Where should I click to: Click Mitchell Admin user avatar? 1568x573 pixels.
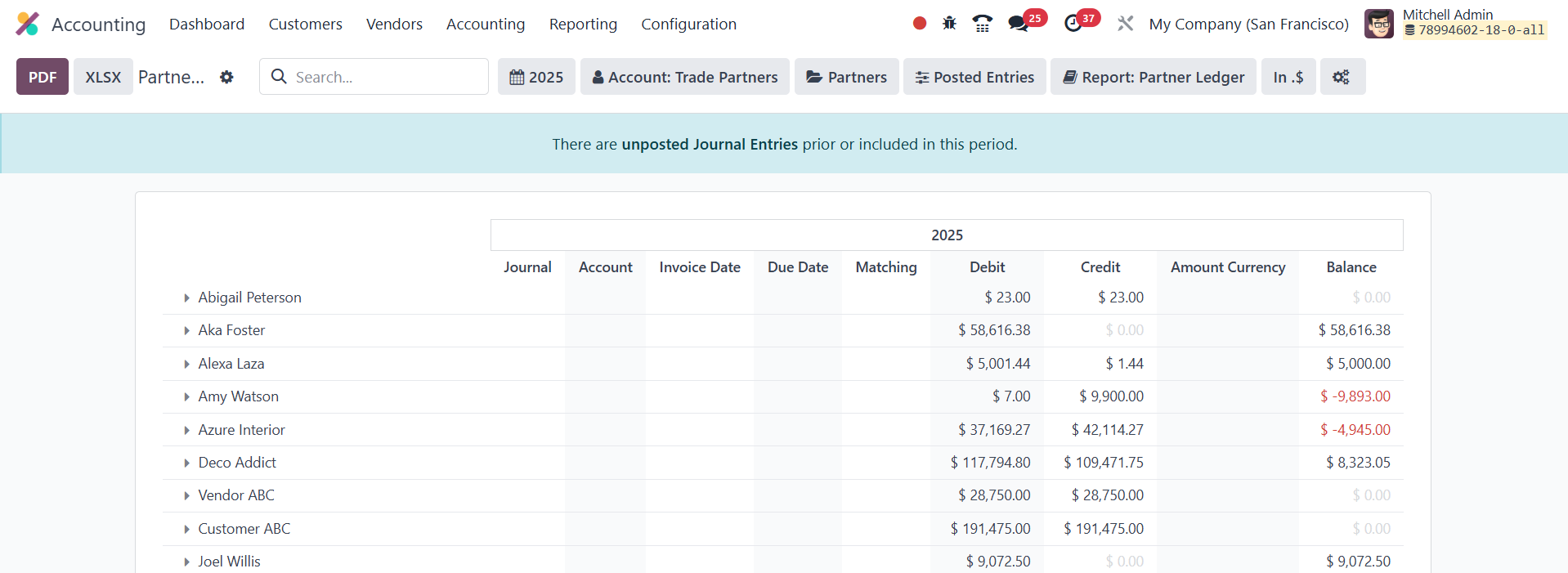(x=1379, y=24)
